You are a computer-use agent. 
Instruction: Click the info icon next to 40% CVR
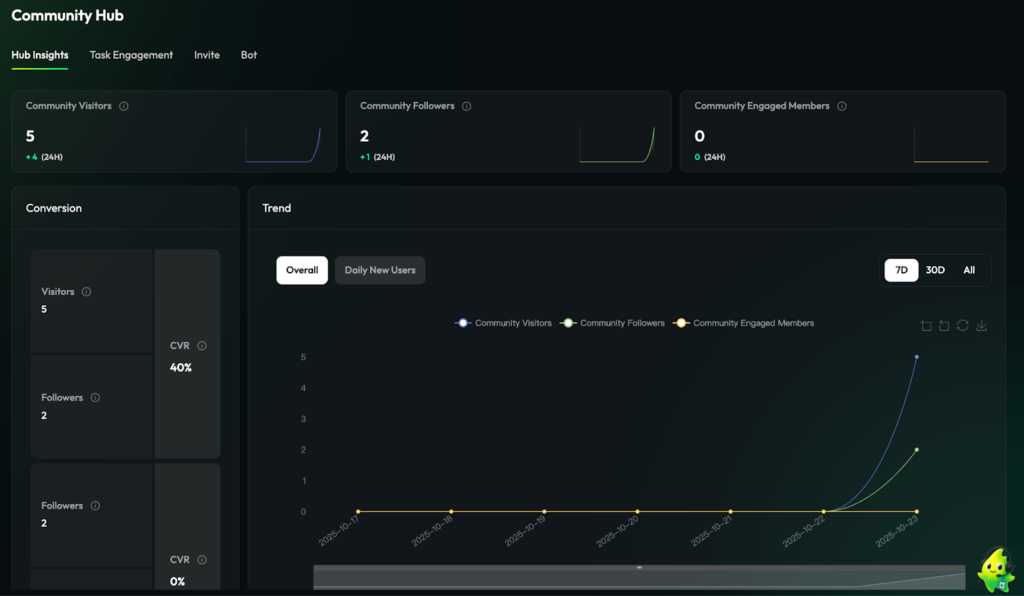click(202, 346)
